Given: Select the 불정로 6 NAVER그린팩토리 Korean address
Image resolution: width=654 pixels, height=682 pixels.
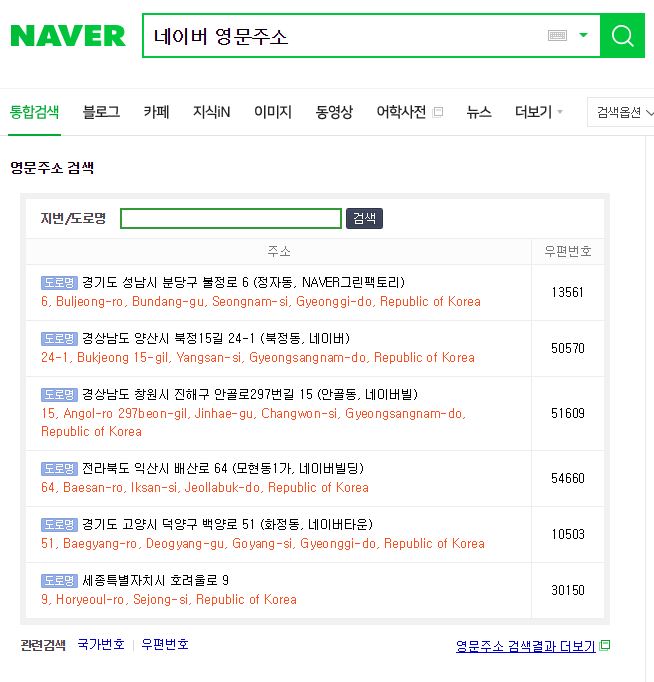Looking at the screenshot, I should pyautogui.click(x=244, y=282).
